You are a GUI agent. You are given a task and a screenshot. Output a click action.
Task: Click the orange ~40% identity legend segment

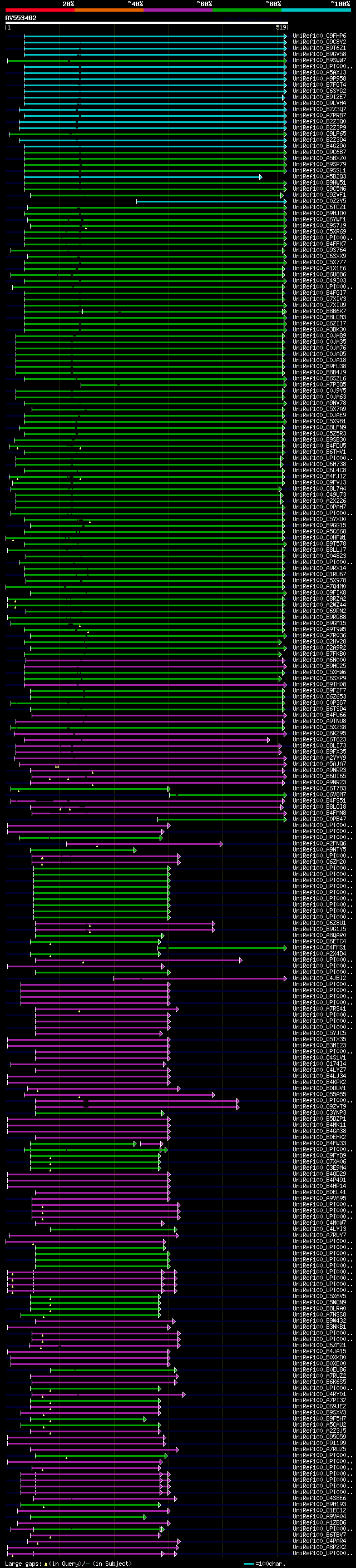109,10
